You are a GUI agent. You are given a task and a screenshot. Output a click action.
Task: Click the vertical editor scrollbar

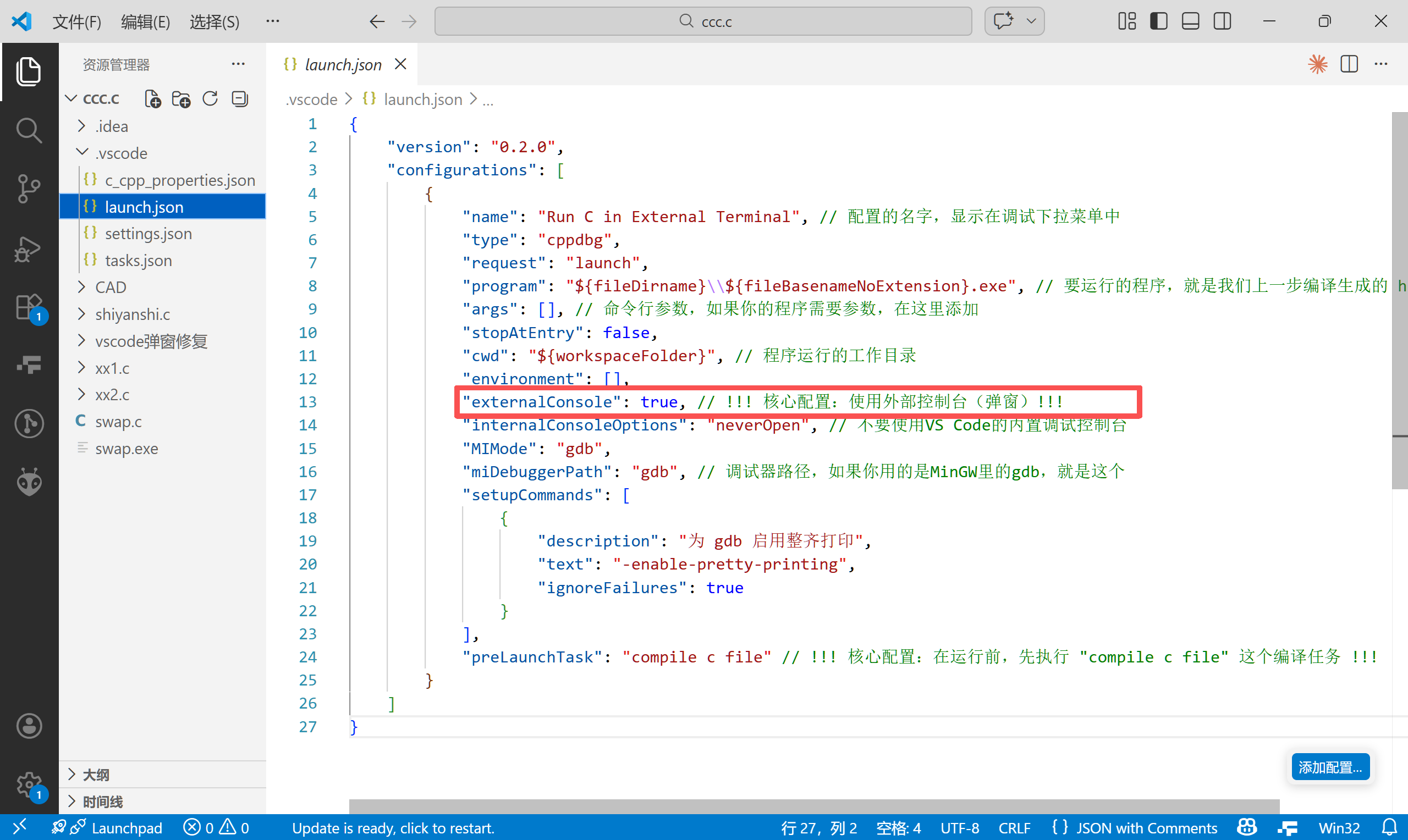pos(1400,300)
